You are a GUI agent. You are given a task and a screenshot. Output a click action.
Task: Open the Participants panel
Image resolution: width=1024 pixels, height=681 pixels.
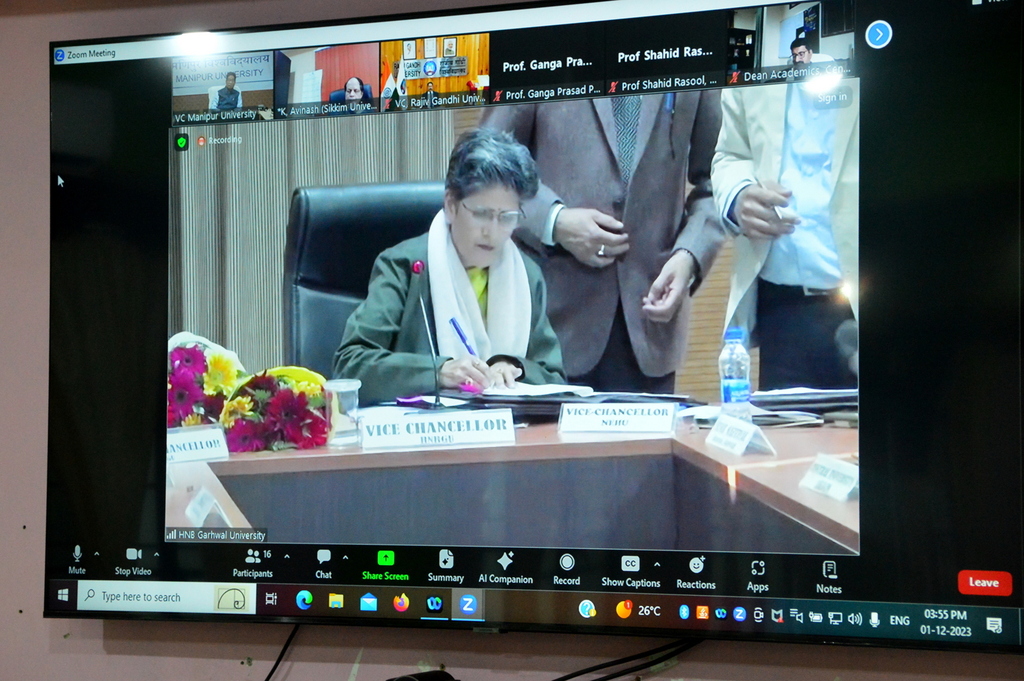point(253,563)
